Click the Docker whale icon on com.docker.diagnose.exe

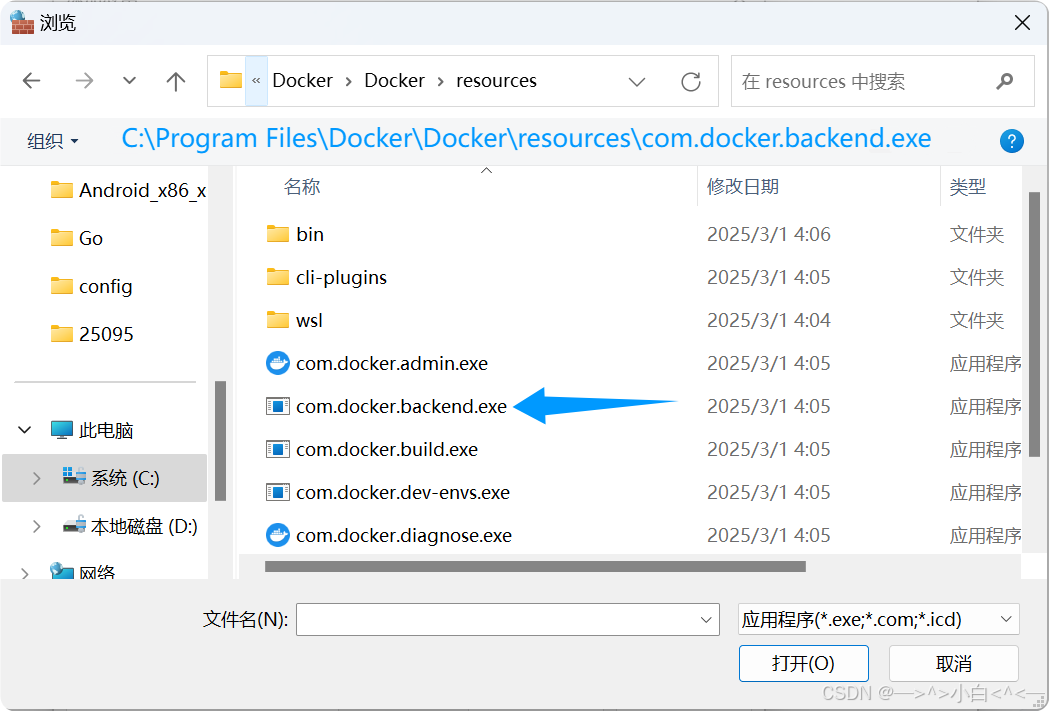(277, 535)
